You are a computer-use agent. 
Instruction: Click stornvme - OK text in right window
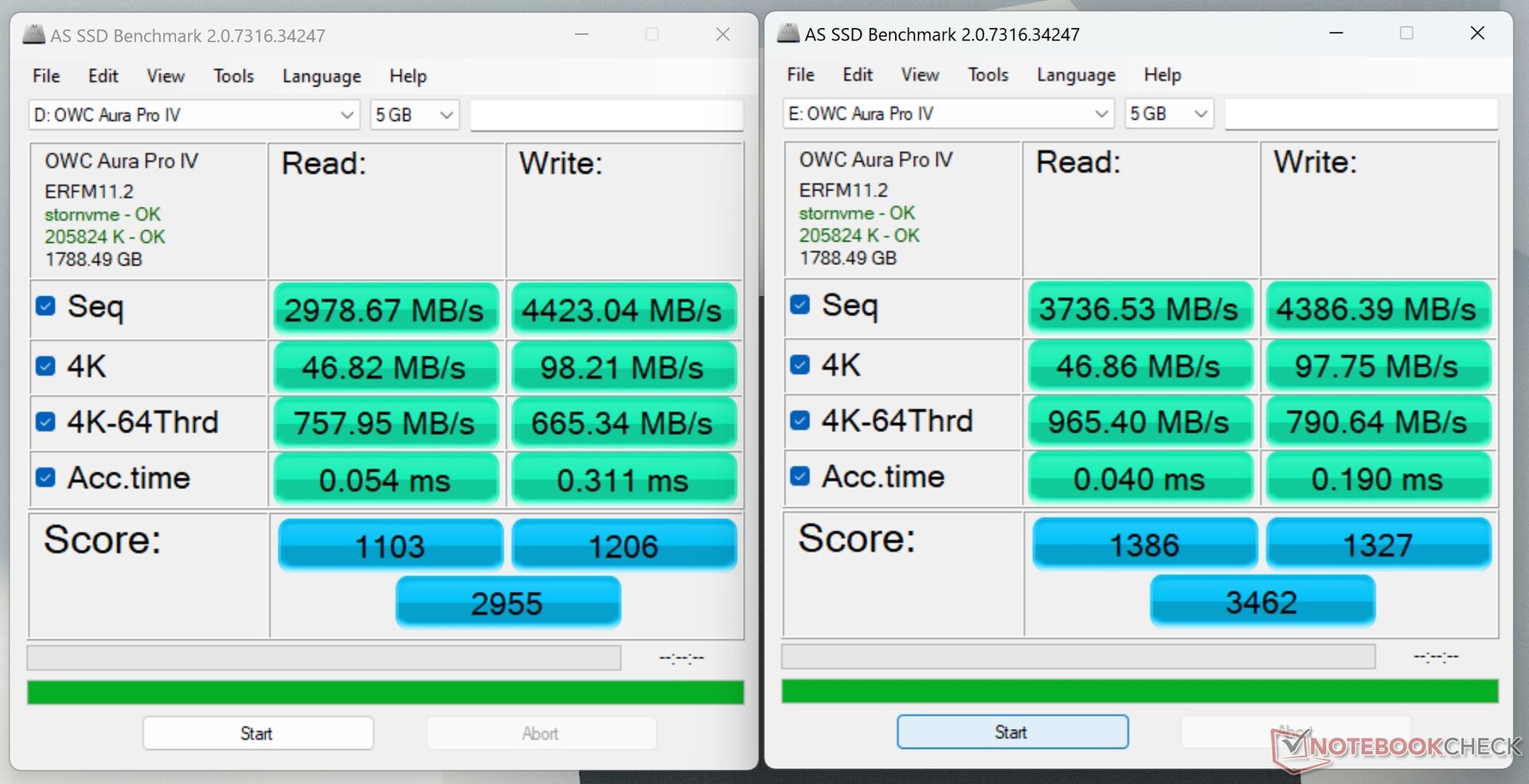coord(857,213)
